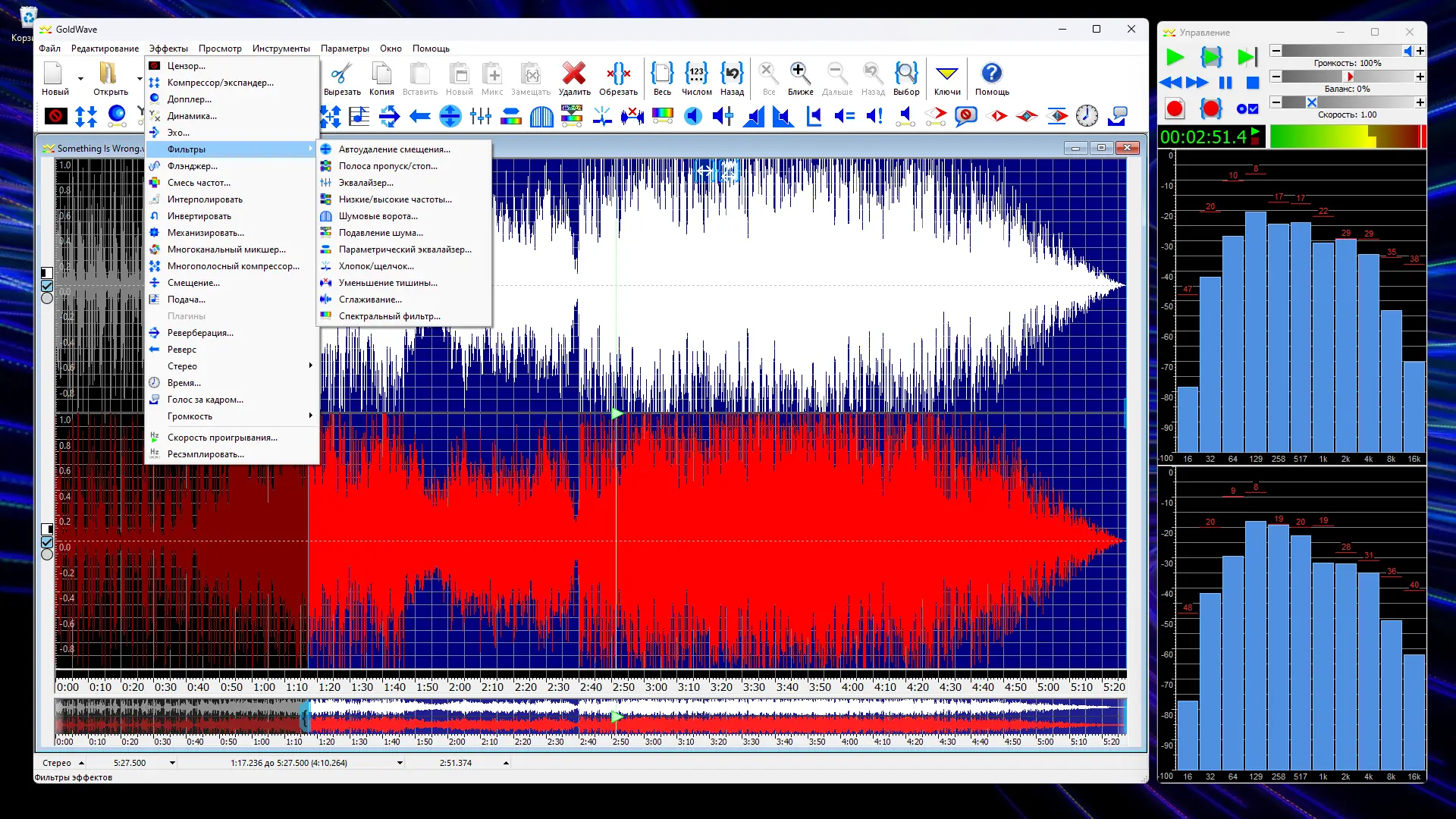The height and width of the screenshot is (819, 1456).
Task: Click the Числом selection icon
Action: [x=696, y=74]
